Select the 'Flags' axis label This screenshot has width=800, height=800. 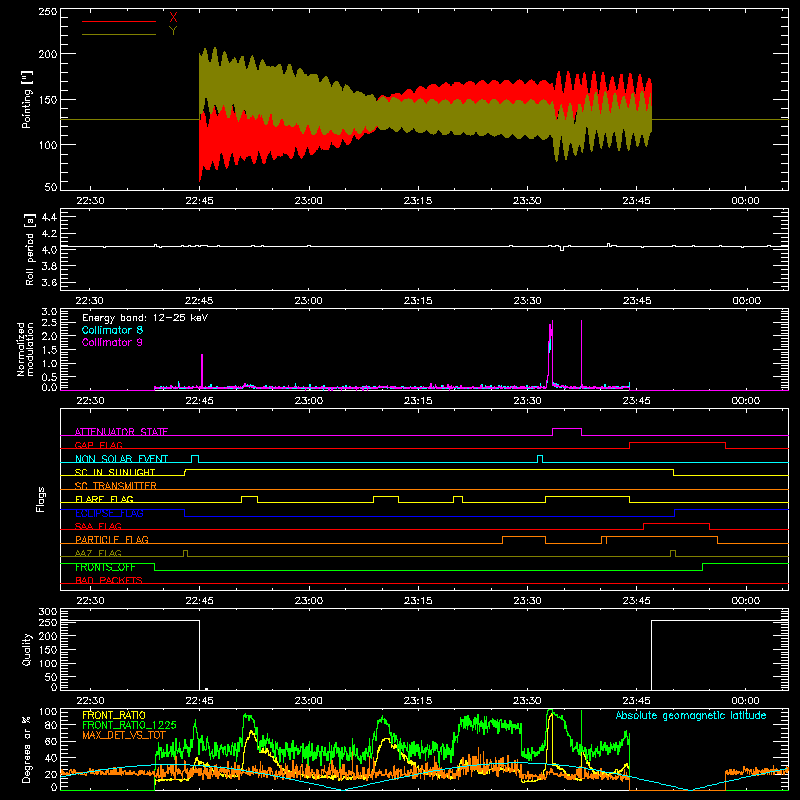pos(40,499)
